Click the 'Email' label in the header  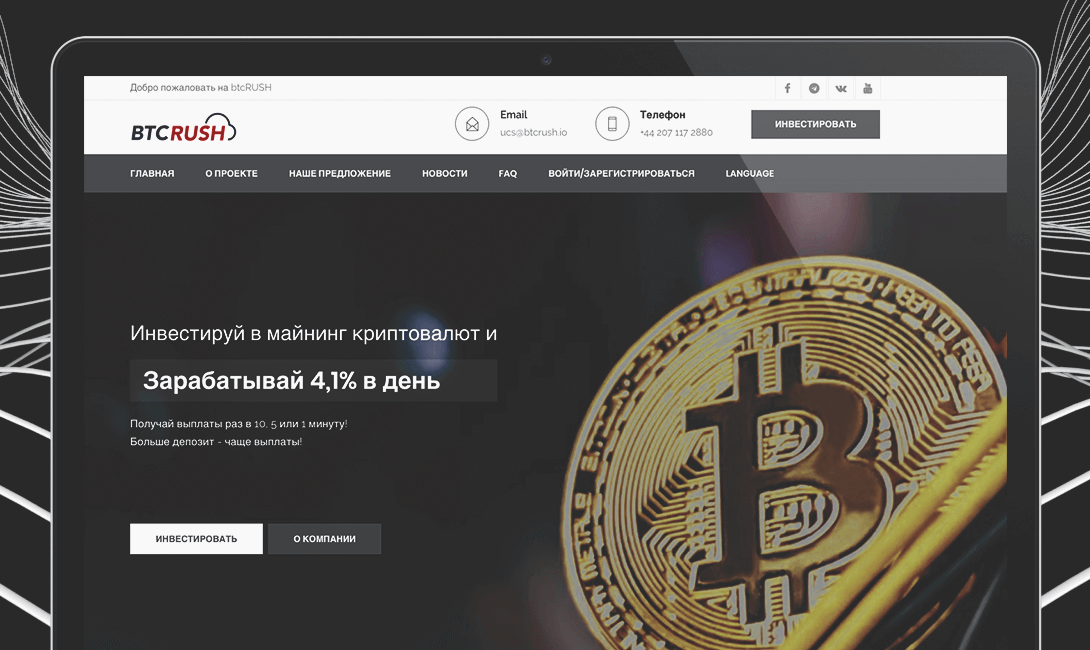[x=514, y=115]
